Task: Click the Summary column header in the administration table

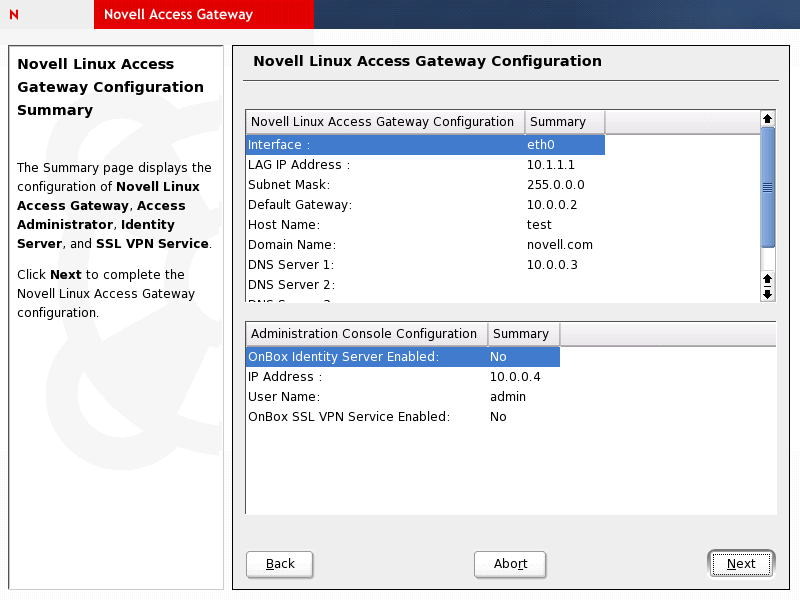Action: coord(523,334)
